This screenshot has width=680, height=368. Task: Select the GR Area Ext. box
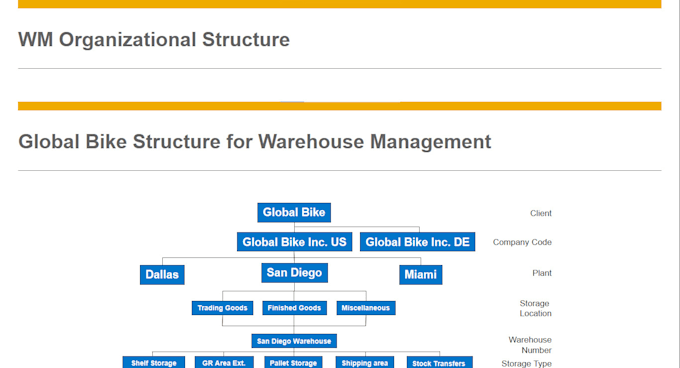tap(224, 363)
